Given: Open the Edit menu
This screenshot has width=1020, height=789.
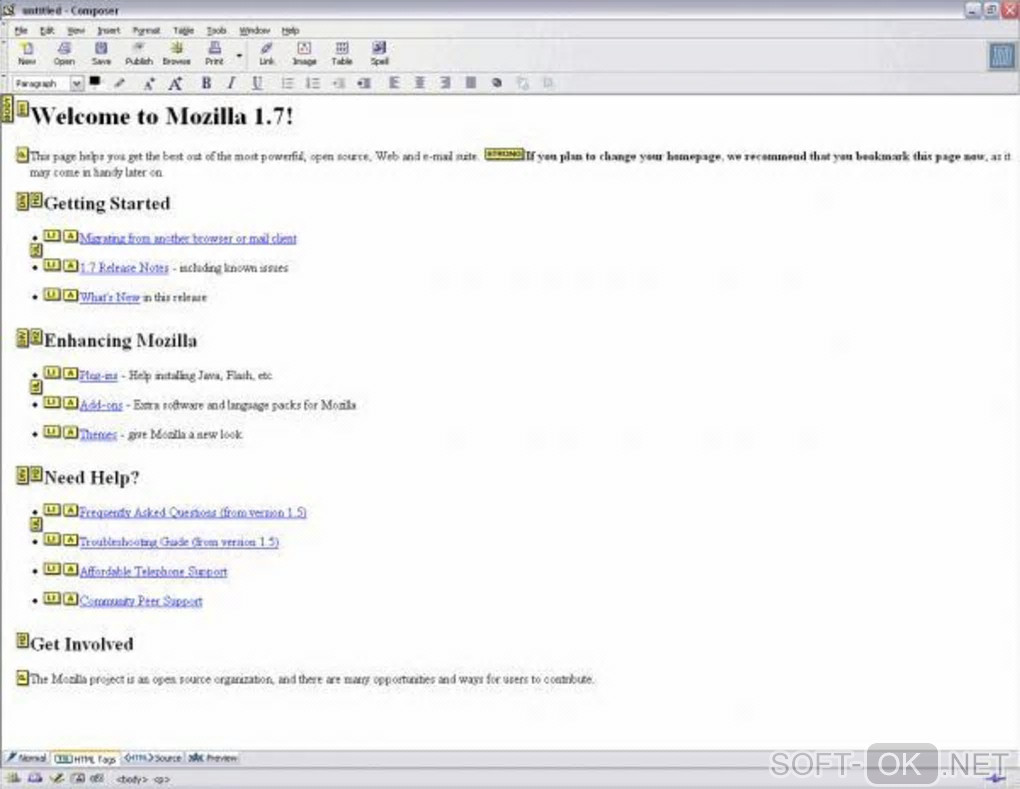Looking at the screenshot, I should pyautogui.click(x=47, y=31).
